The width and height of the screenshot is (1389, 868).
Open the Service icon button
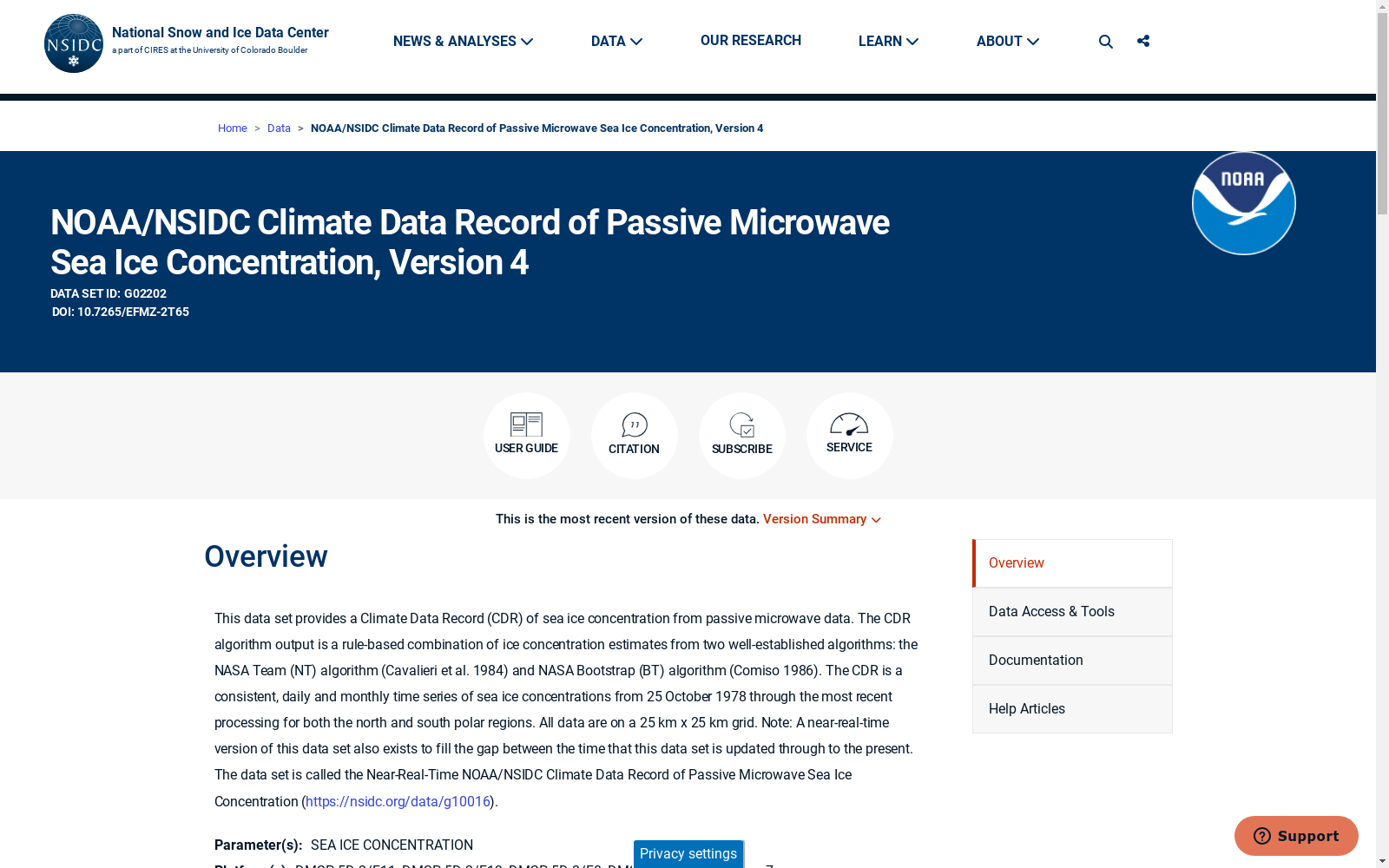(x=850, y=436)
